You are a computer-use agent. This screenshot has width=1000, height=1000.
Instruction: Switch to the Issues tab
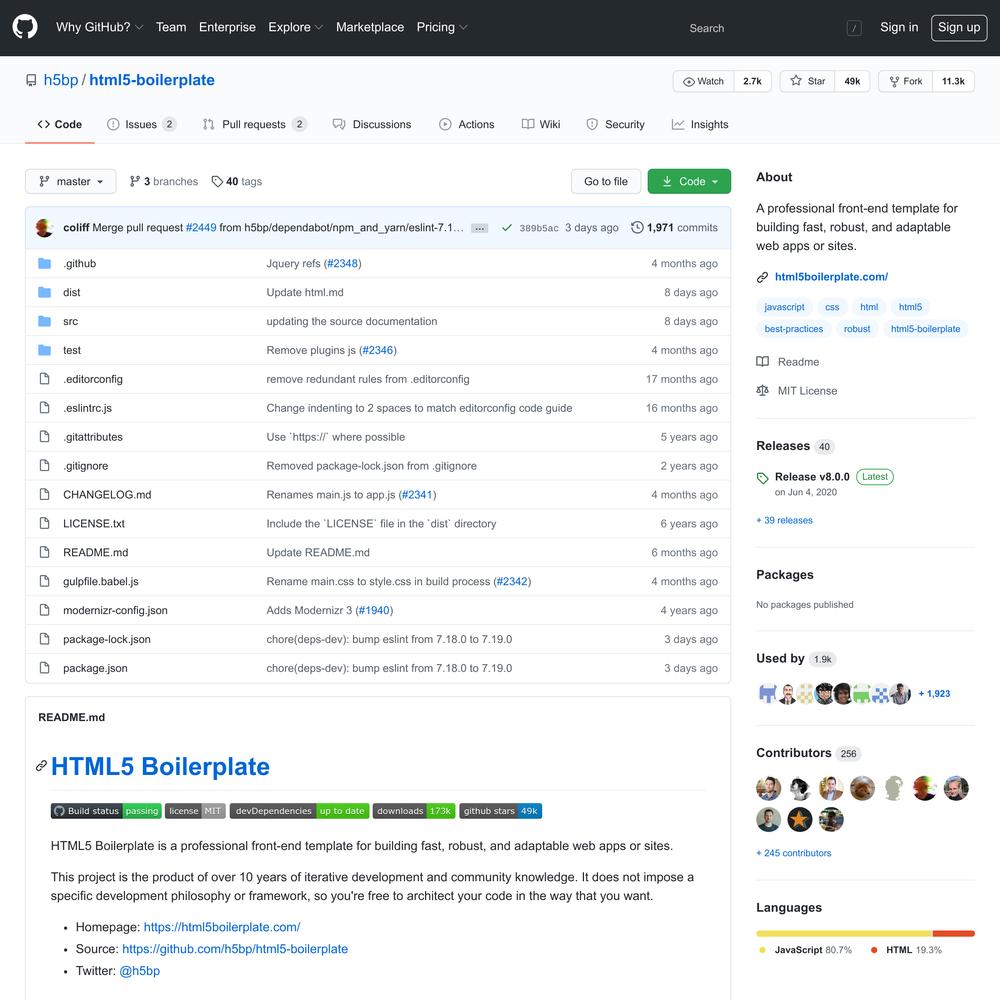point(142,124)
